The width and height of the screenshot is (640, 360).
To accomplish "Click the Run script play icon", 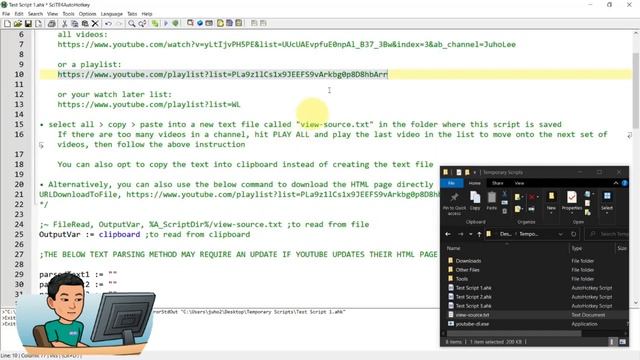I will 166,24.
